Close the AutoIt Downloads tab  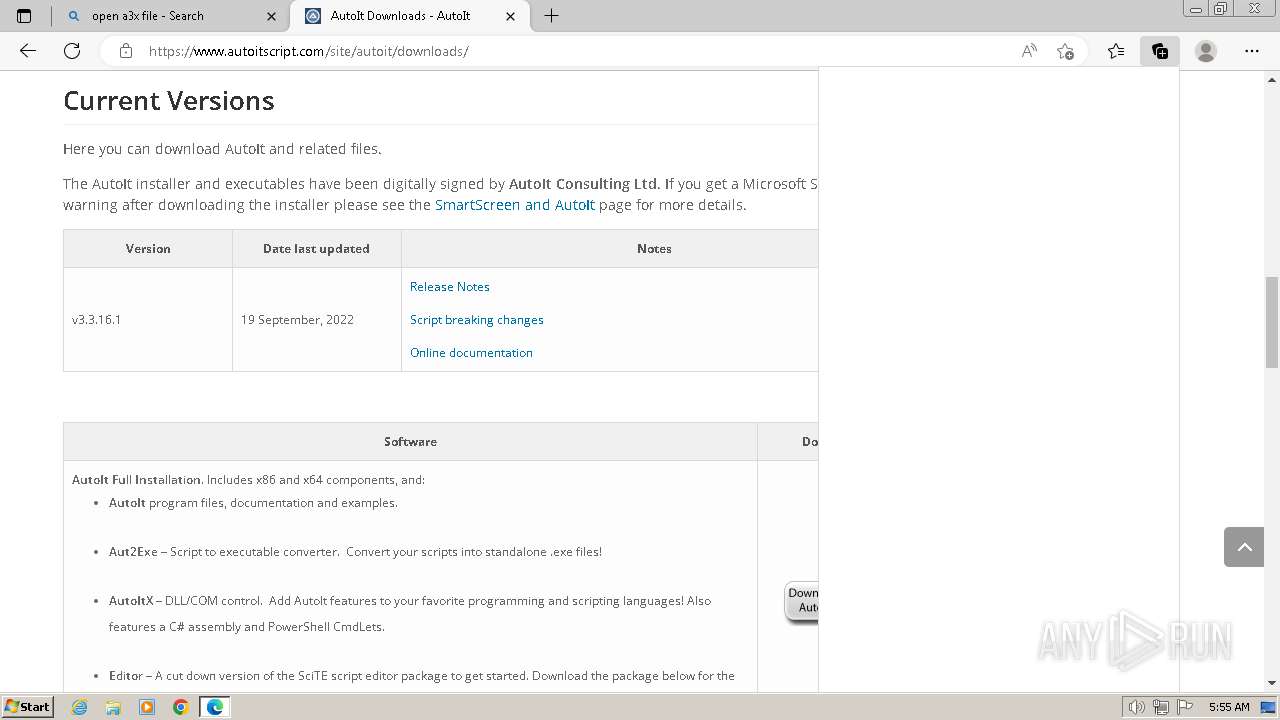(x=511, y=16)
